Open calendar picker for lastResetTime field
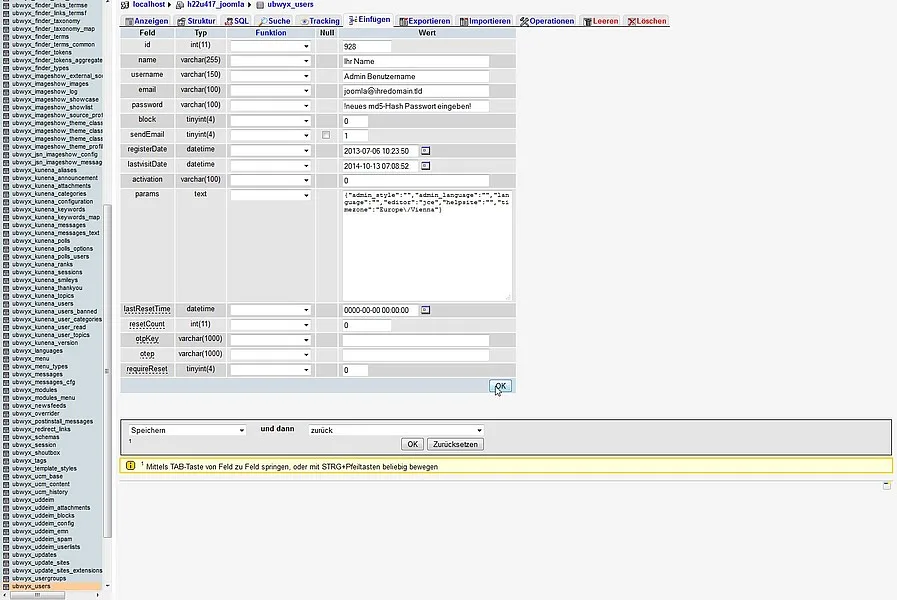The width and height of the screenshot is (897, 600). (424, 310)
